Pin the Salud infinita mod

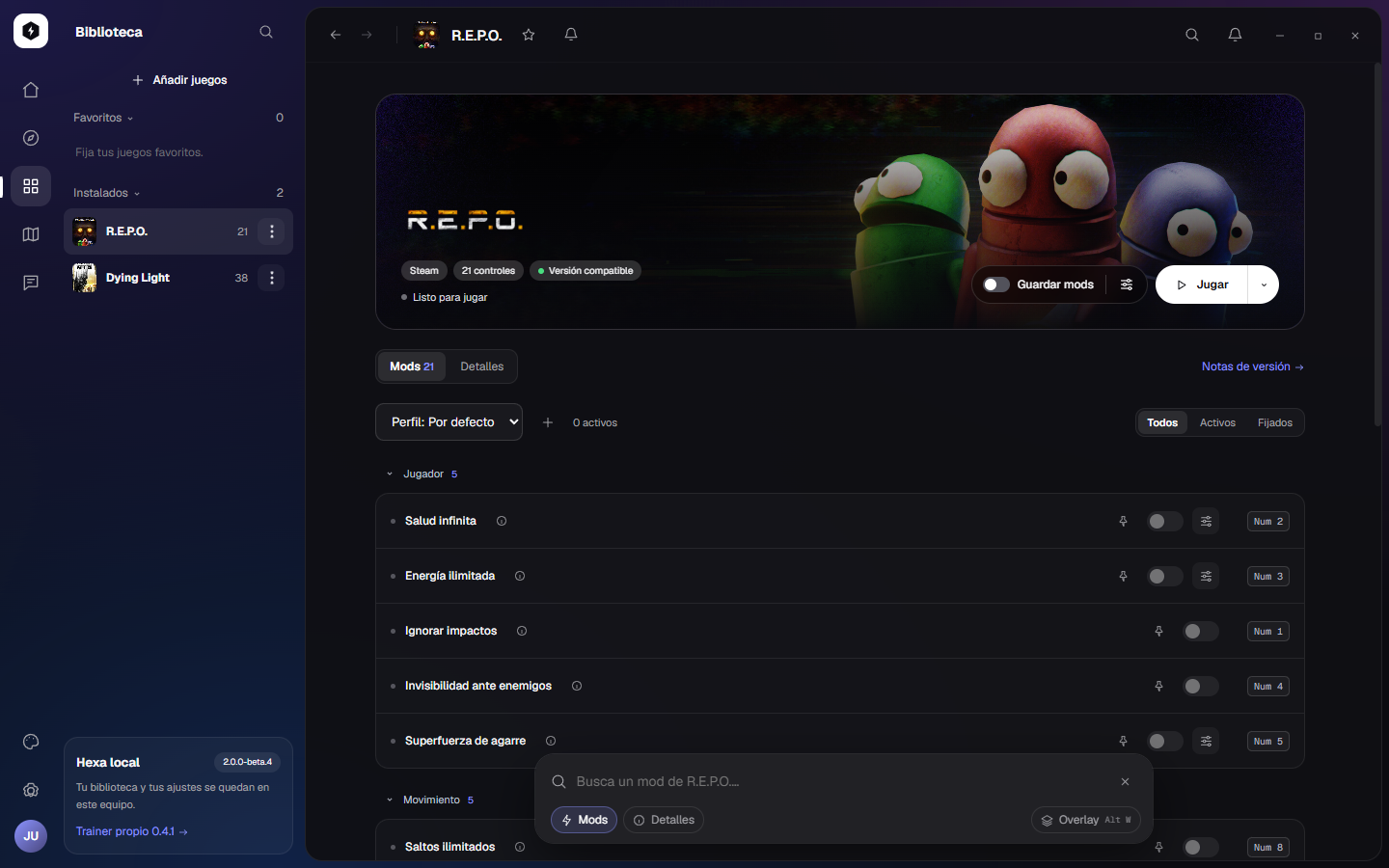pos(1123,521)
